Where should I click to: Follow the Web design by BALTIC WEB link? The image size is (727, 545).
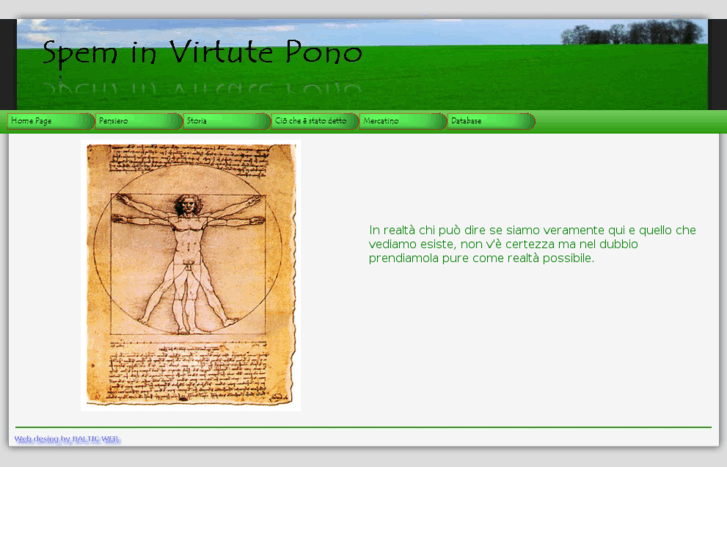click(67, 439)
